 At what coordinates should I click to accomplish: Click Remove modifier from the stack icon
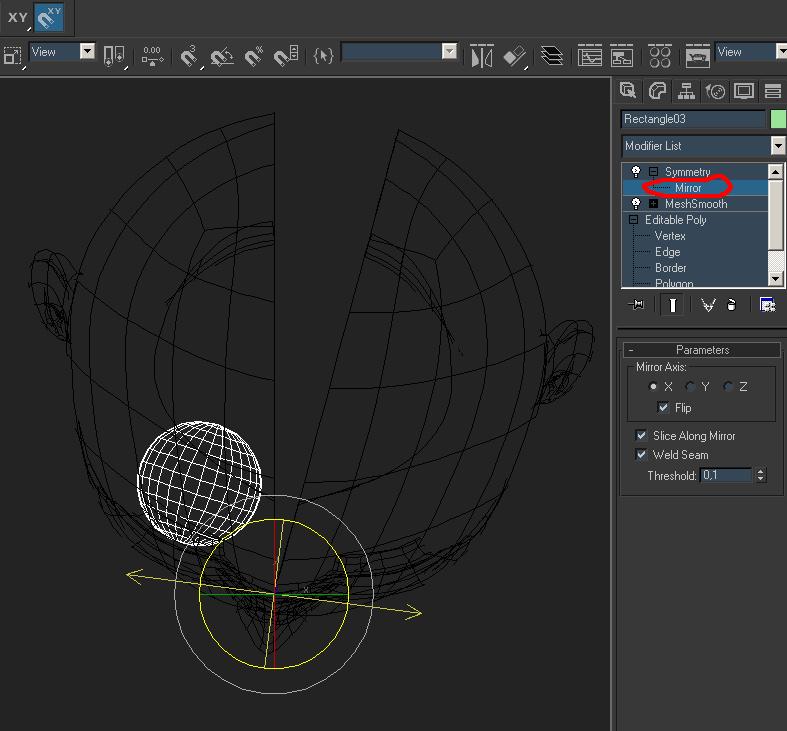click(x=732, y=305)
